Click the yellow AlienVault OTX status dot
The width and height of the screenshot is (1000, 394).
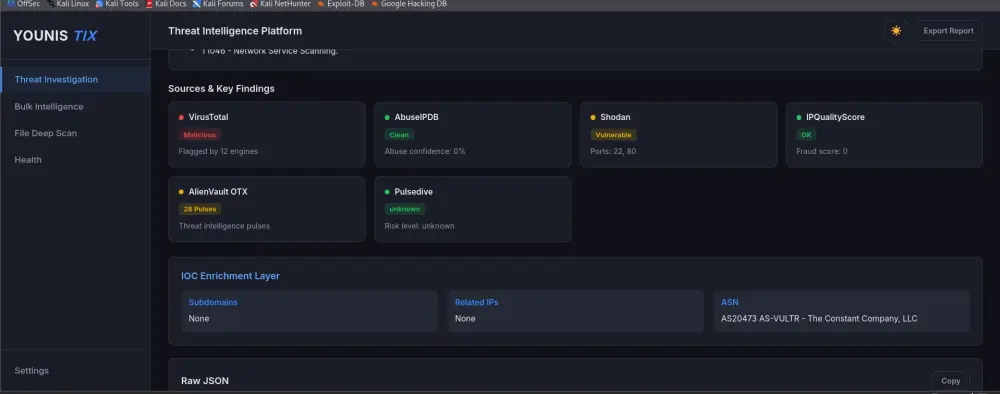pos(181,192)
